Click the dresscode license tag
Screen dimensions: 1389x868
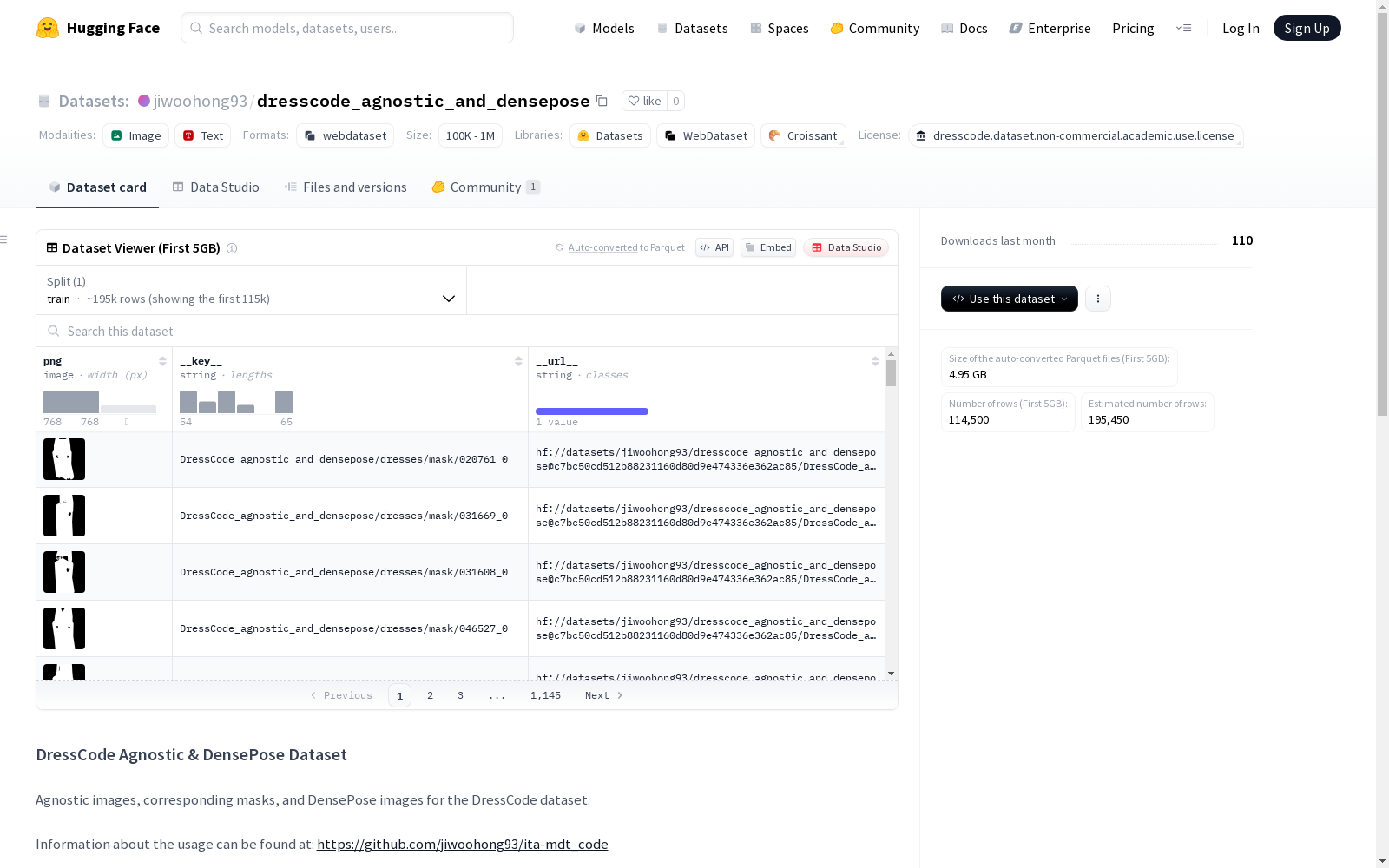click(1076, 135)
